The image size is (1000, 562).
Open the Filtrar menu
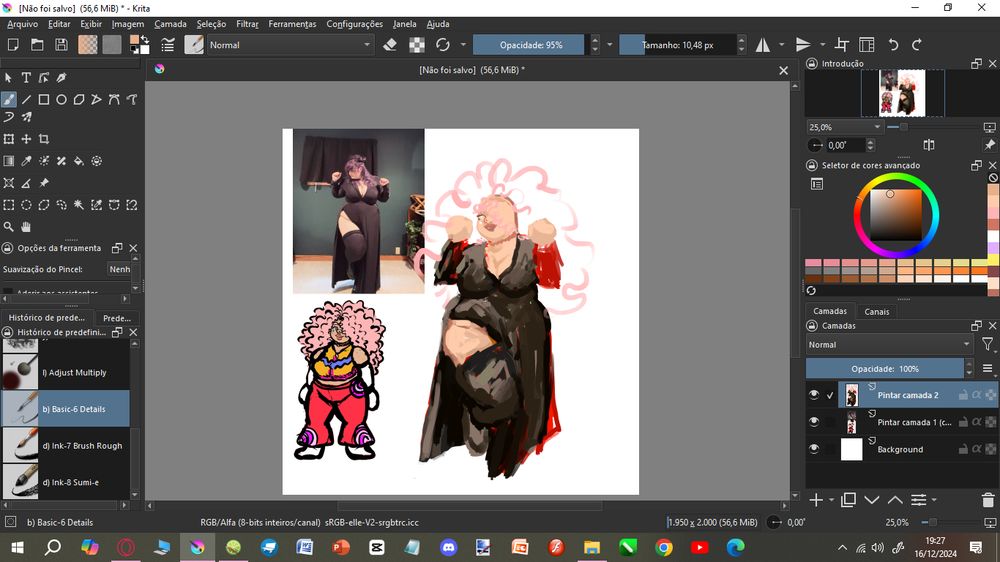click(247, 24)
